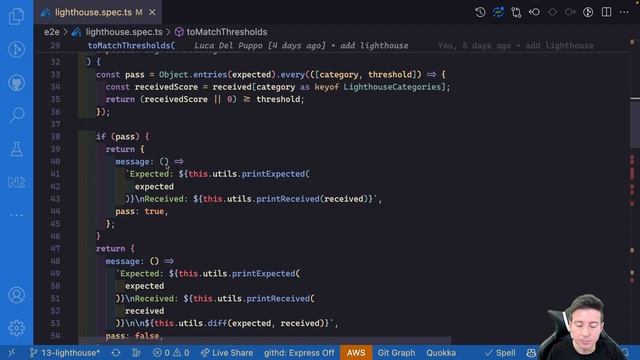Click Quokka in the status bar
The height and width of the screenshot is (360, 640).
coord(441,353)
